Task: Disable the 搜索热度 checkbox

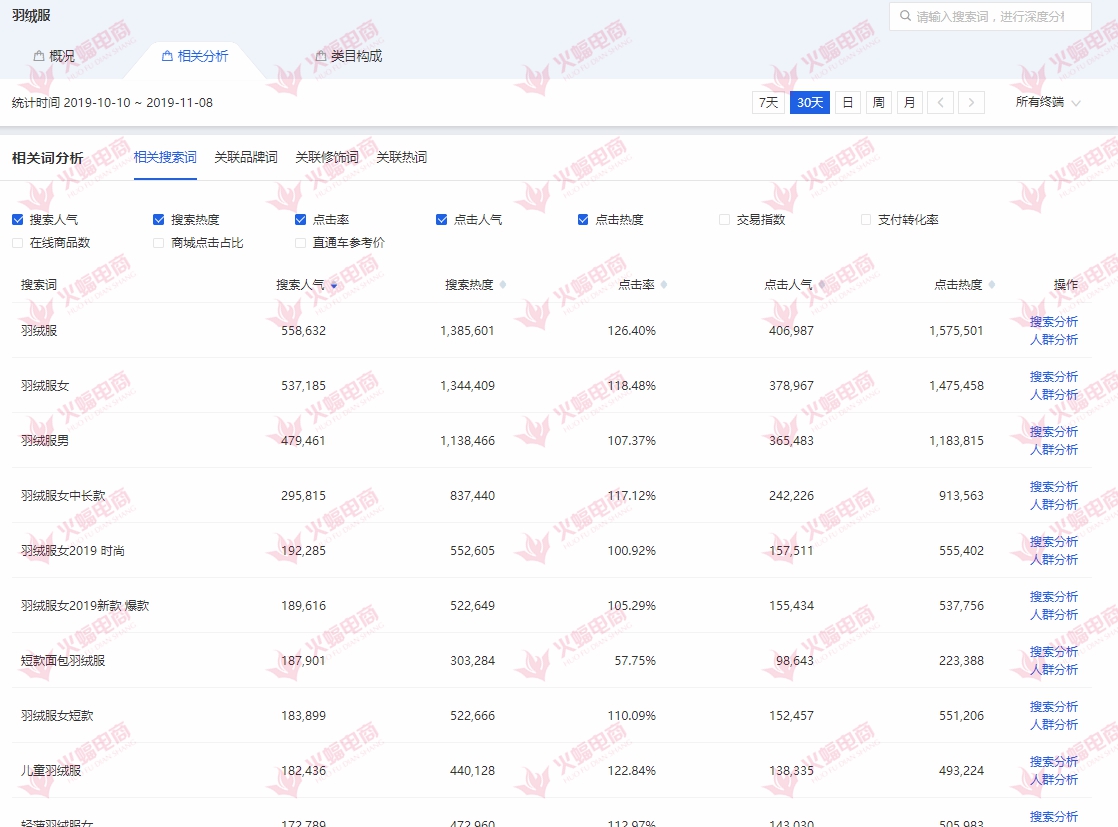Action: click(x=157, y=220)
